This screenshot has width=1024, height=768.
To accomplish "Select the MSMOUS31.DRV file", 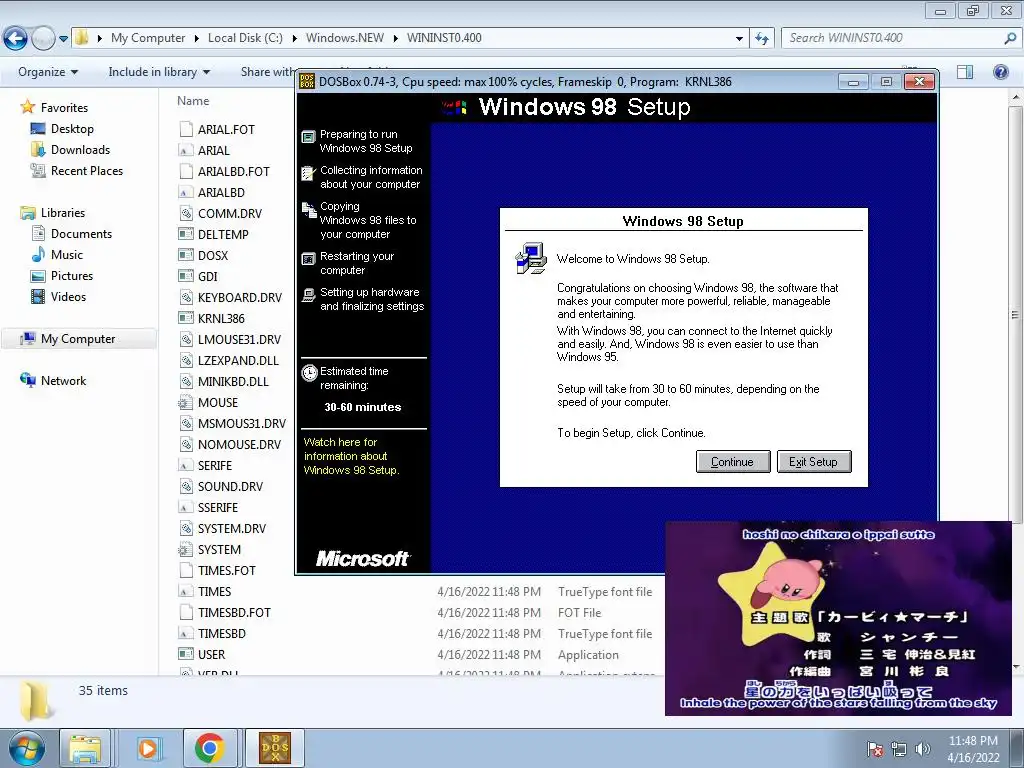I will [242, 424].
